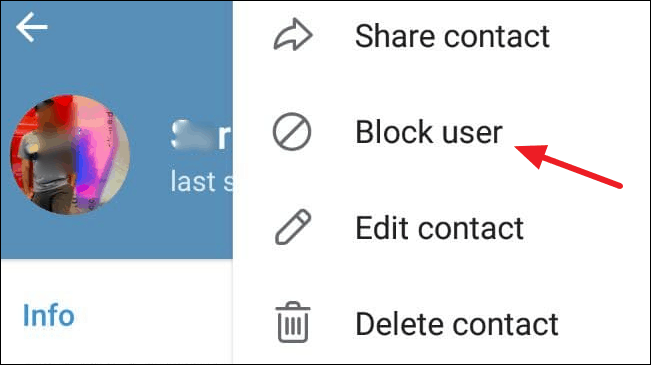The image size is (651, 365).
Task: Tap the last seen status text
Action: (x=201, y=181)
